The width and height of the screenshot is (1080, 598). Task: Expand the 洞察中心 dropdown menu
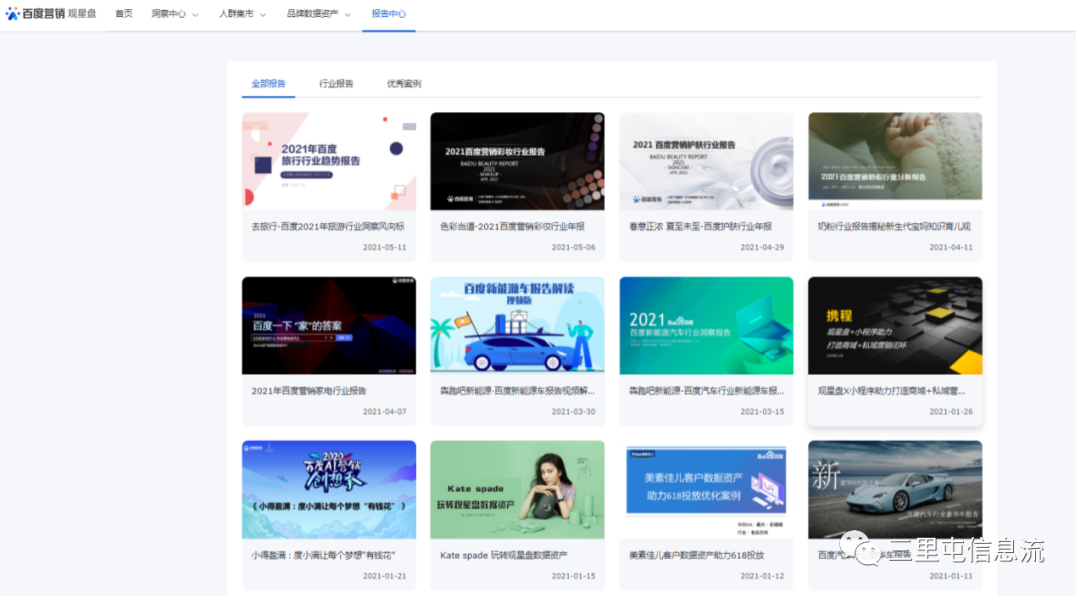point(174,14)
